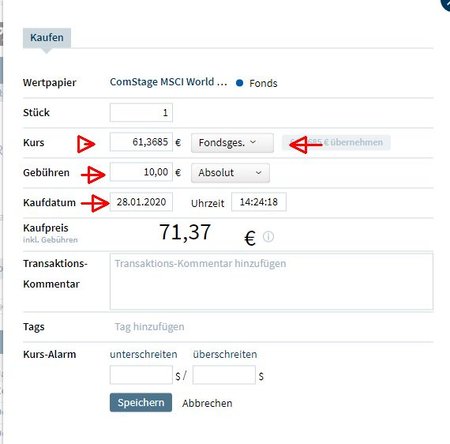
Task: Click the Speichern button
Action: coord(141,403)
